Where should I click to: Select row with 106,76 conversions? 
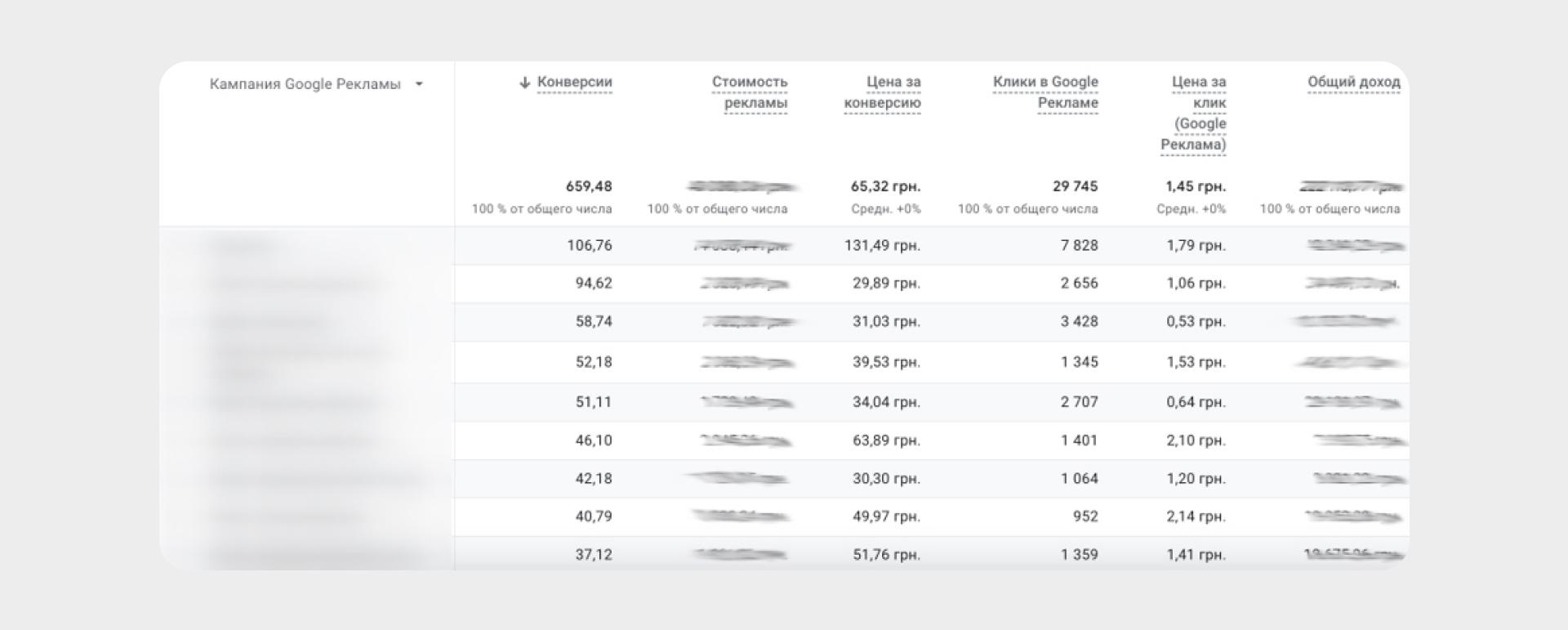[784, 245]
